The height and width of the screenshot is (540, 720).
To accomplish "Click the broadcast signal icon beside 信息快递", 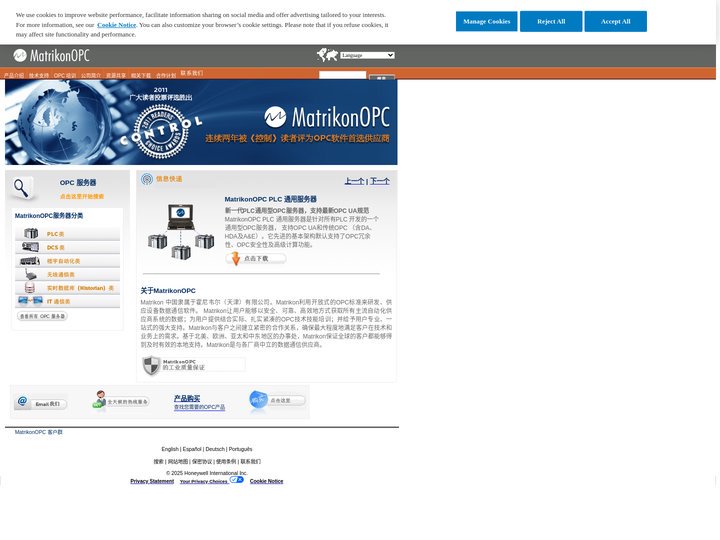I will [x=147, y=179].
